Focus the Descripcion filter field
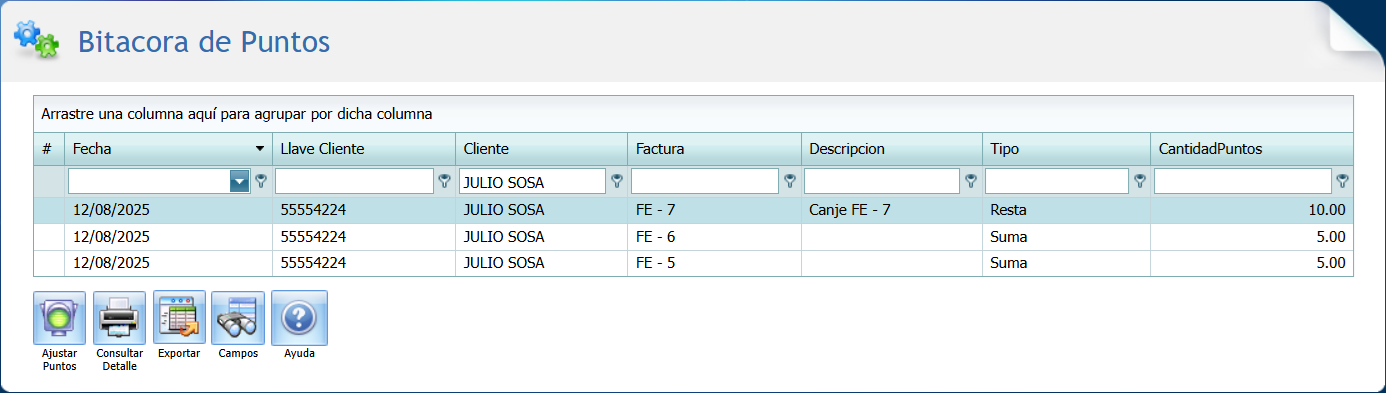This screenshot has height=393, width=1386. coord(882,181)
